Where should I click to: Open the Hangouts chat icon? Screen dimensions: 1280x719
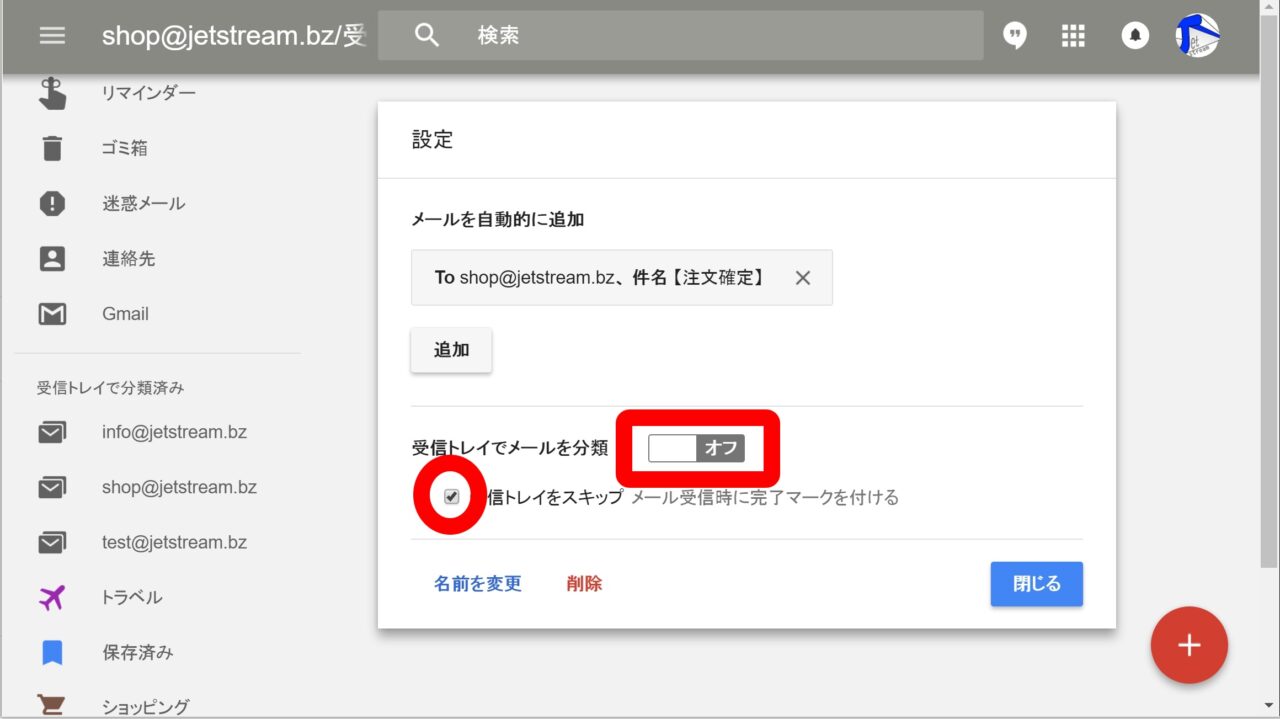[x=1015, y=36]
